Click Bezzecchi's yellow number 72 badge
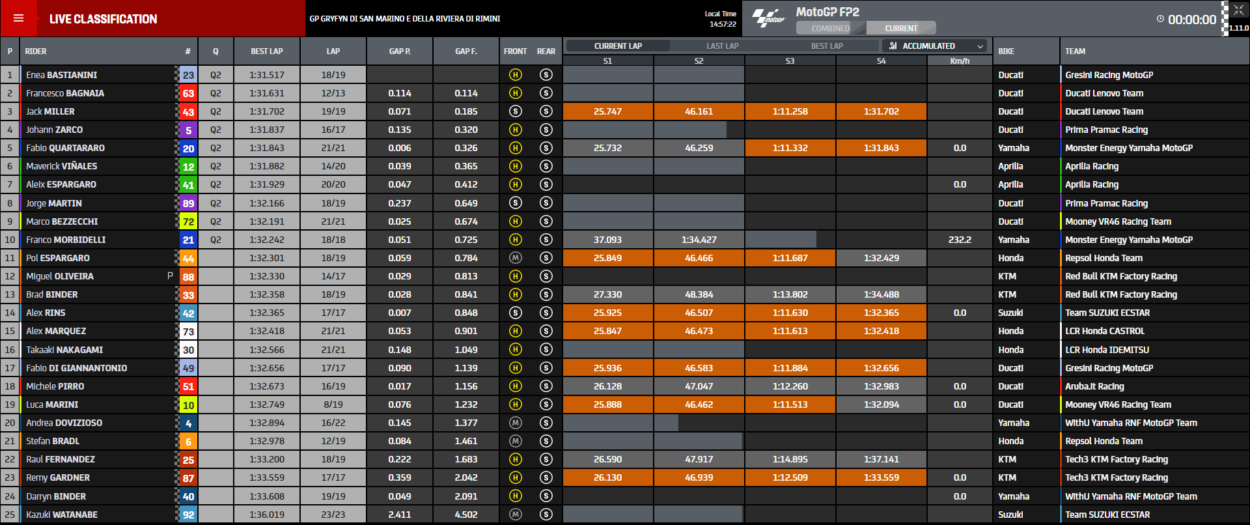 pos(187,221)
